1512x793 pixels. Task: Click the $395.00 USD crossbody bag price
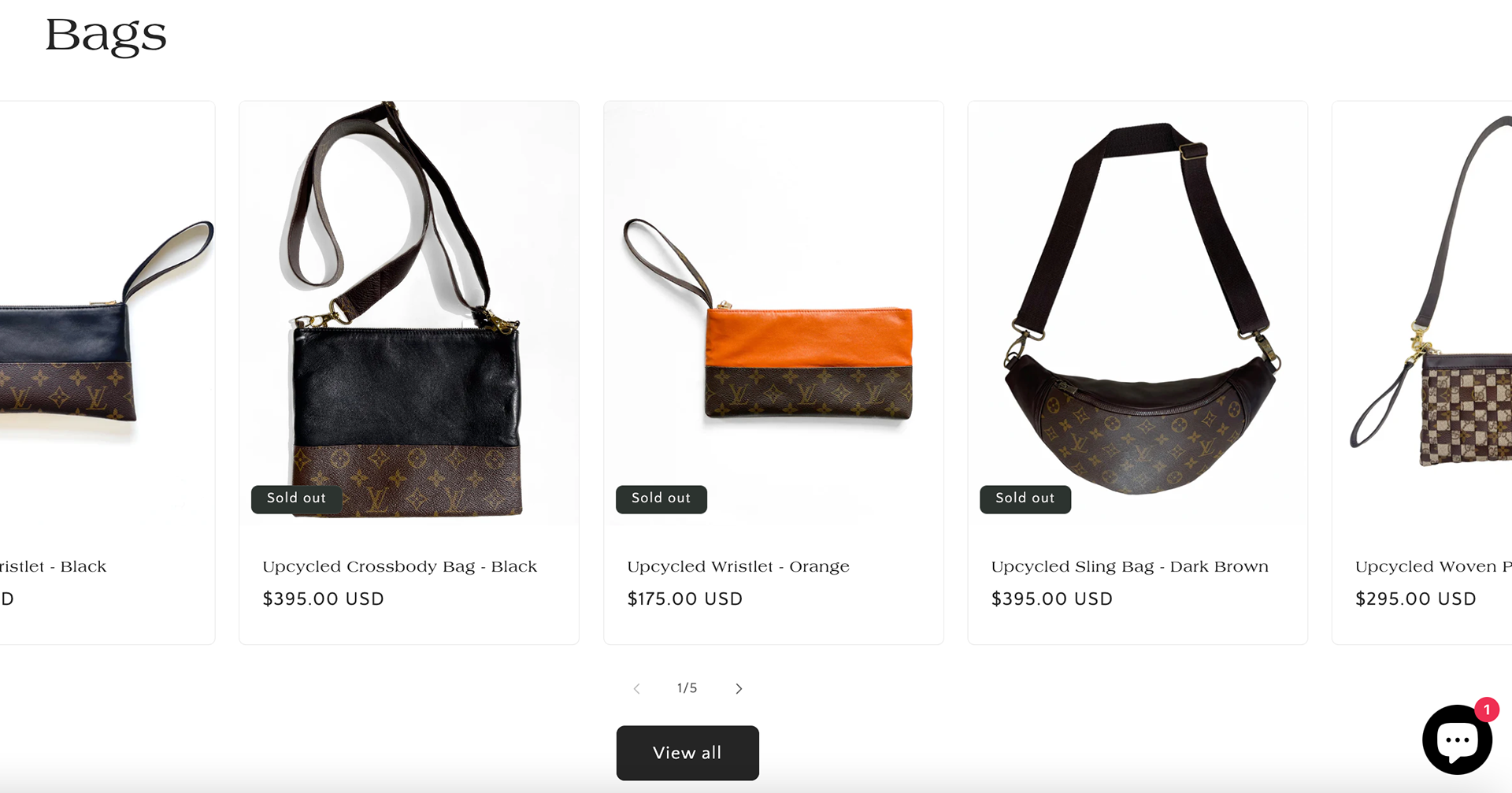323,599
